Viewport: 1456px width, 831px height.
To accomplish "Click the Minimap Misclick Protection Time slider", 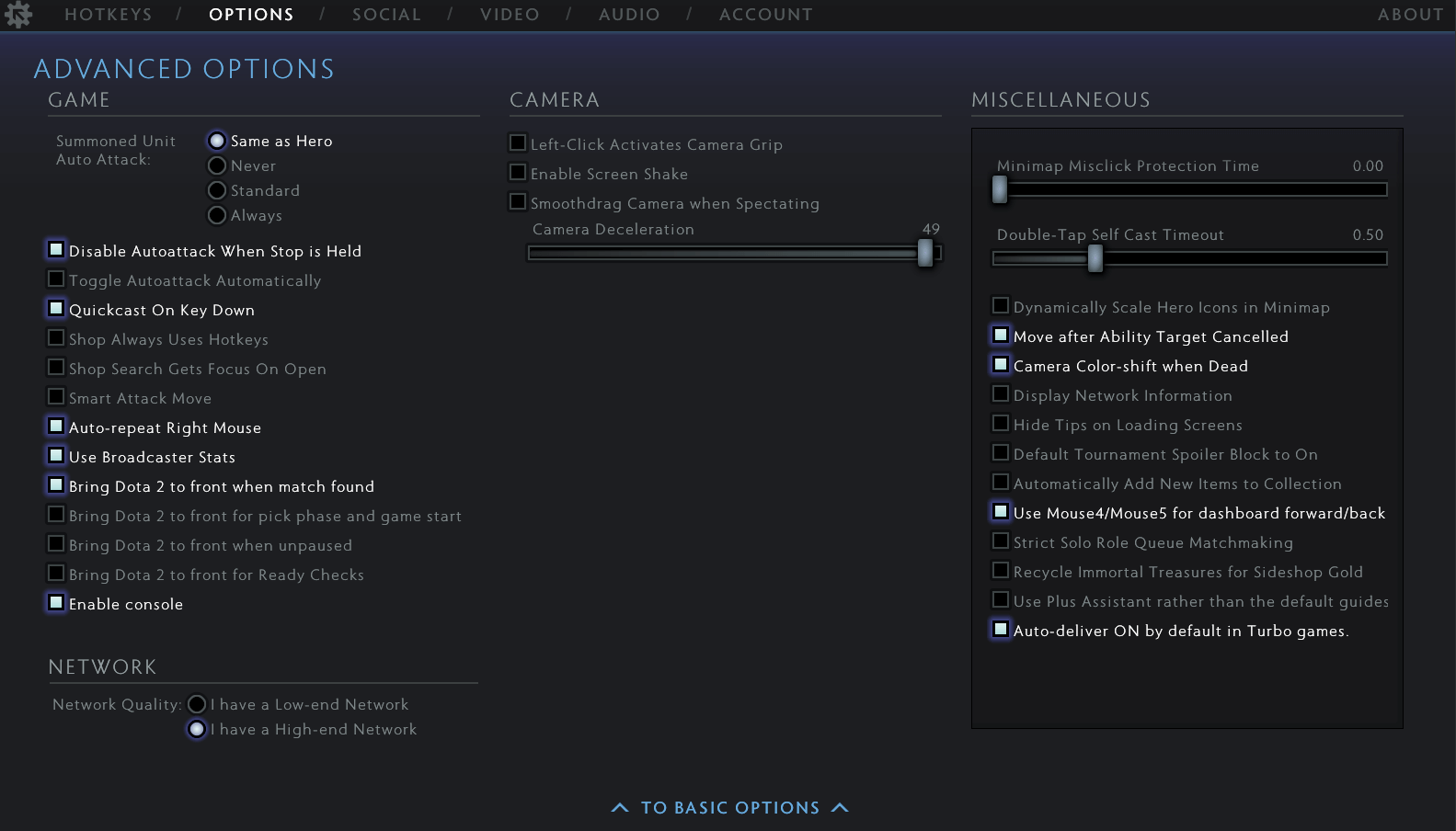I will [1000, 189].
